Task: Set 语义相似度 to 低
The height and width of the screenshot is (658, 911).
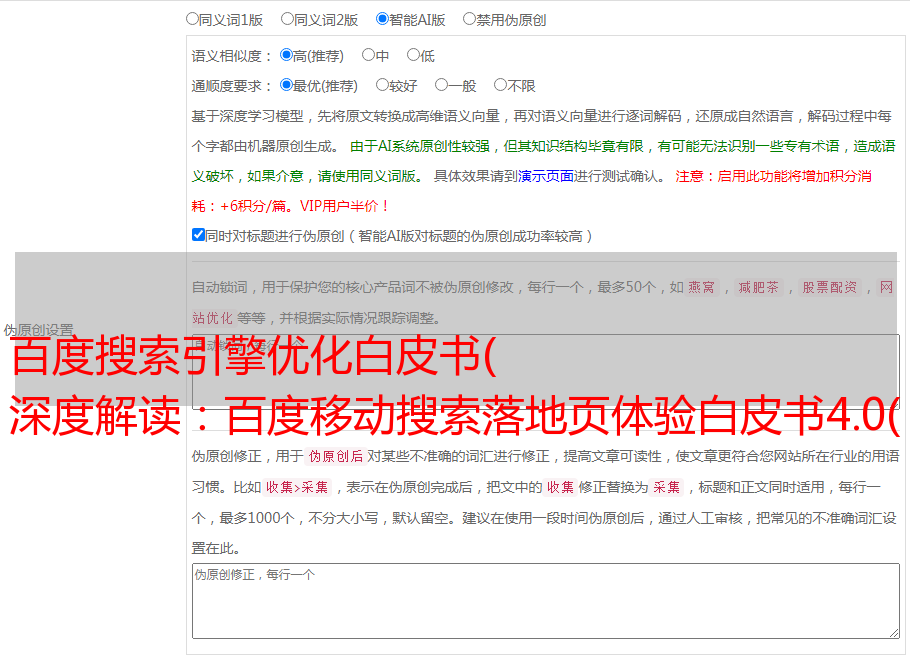Action: (x=413, y=55)
